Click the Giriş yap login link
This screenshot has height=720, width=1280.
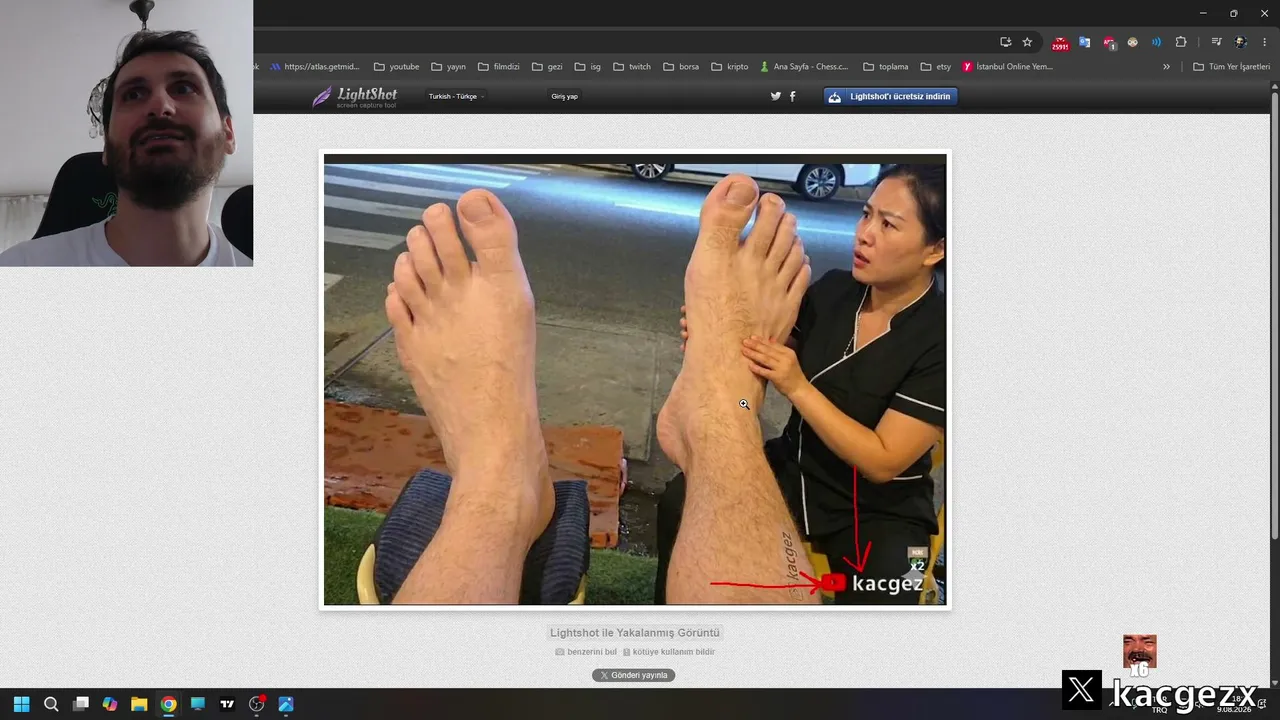564,96
